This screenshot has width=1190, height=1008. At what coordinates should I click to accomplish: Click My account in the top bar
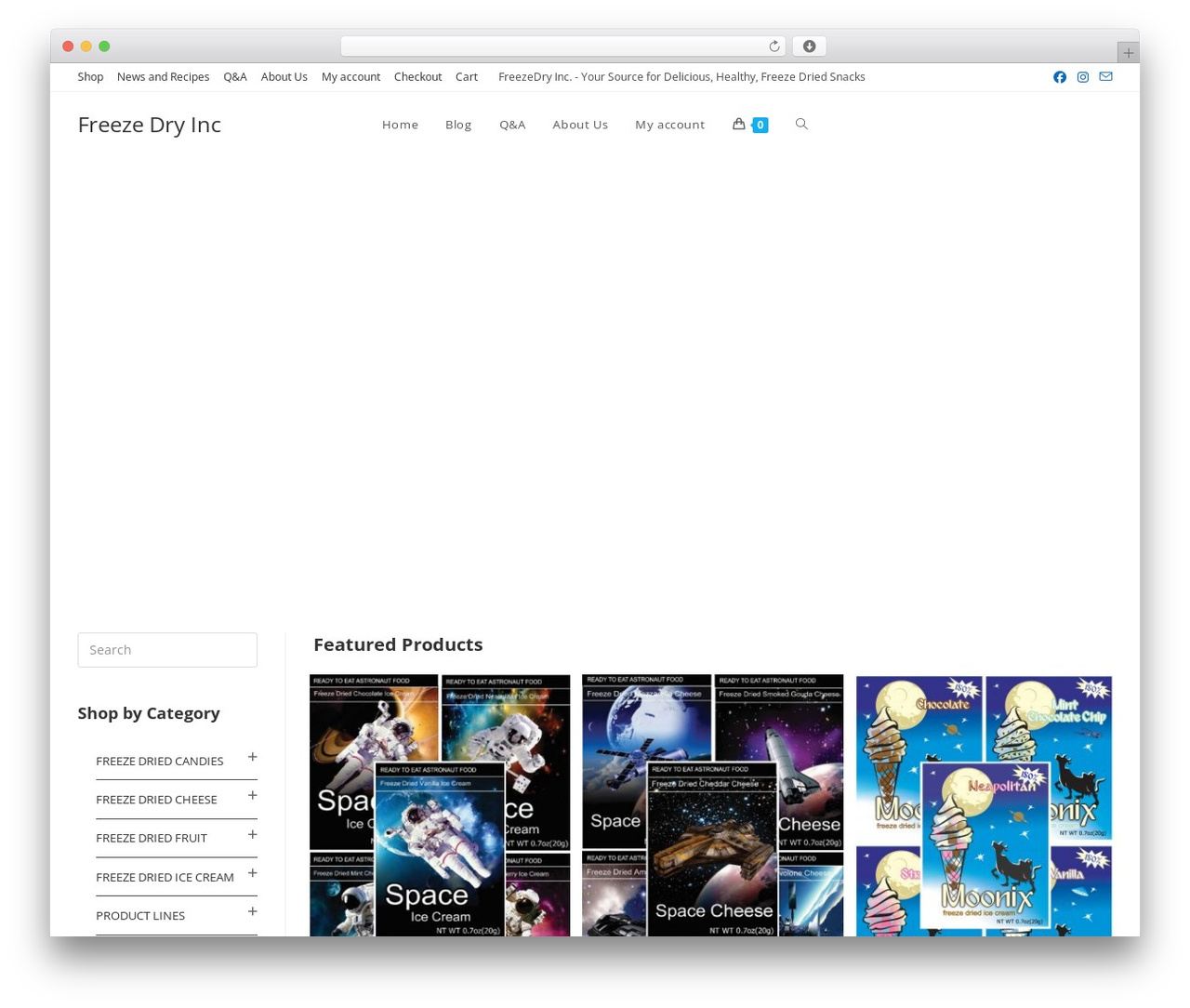(x=350, y=77)
